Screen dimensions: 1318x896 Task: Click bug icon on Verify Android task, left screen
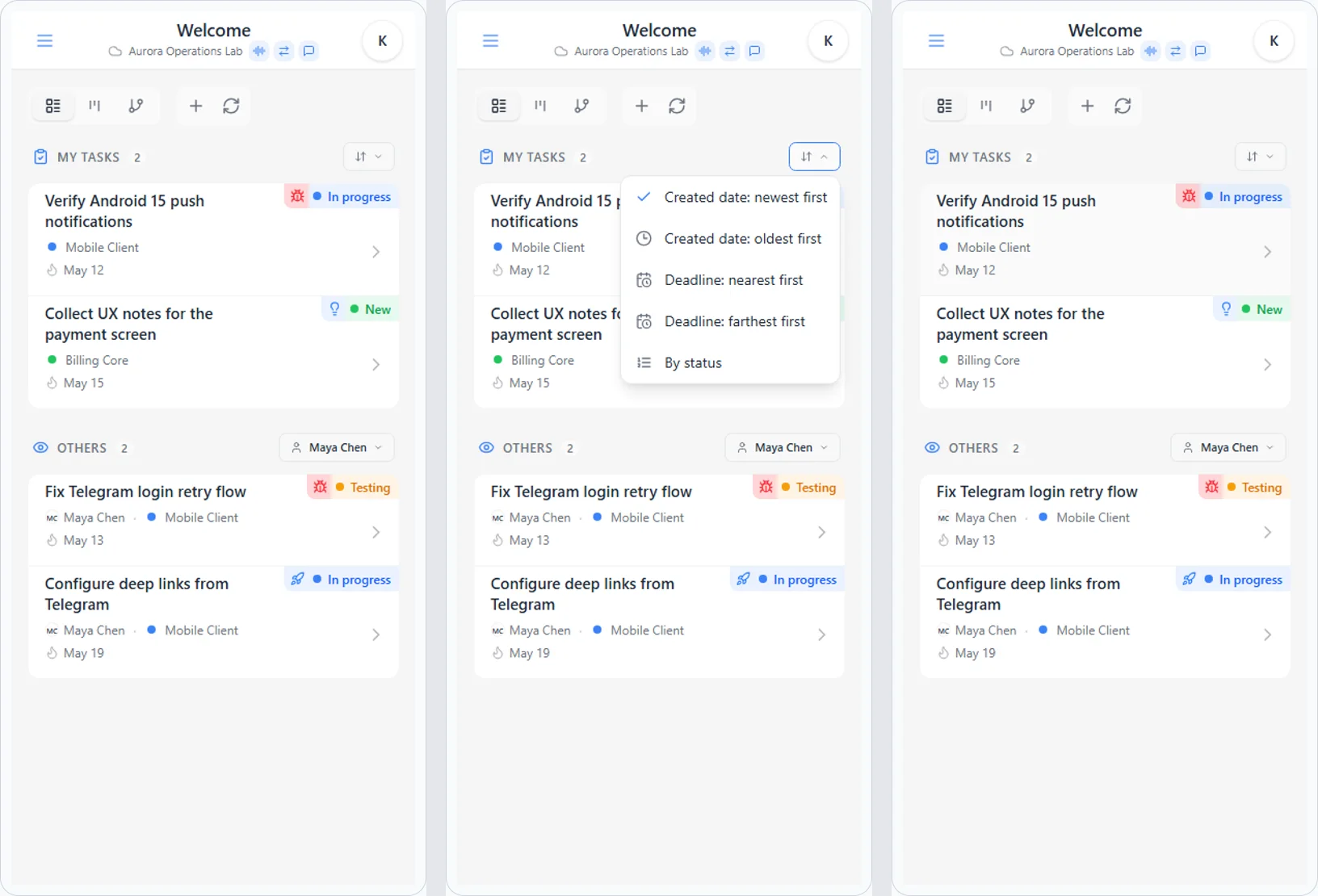(x=297, y=196)
